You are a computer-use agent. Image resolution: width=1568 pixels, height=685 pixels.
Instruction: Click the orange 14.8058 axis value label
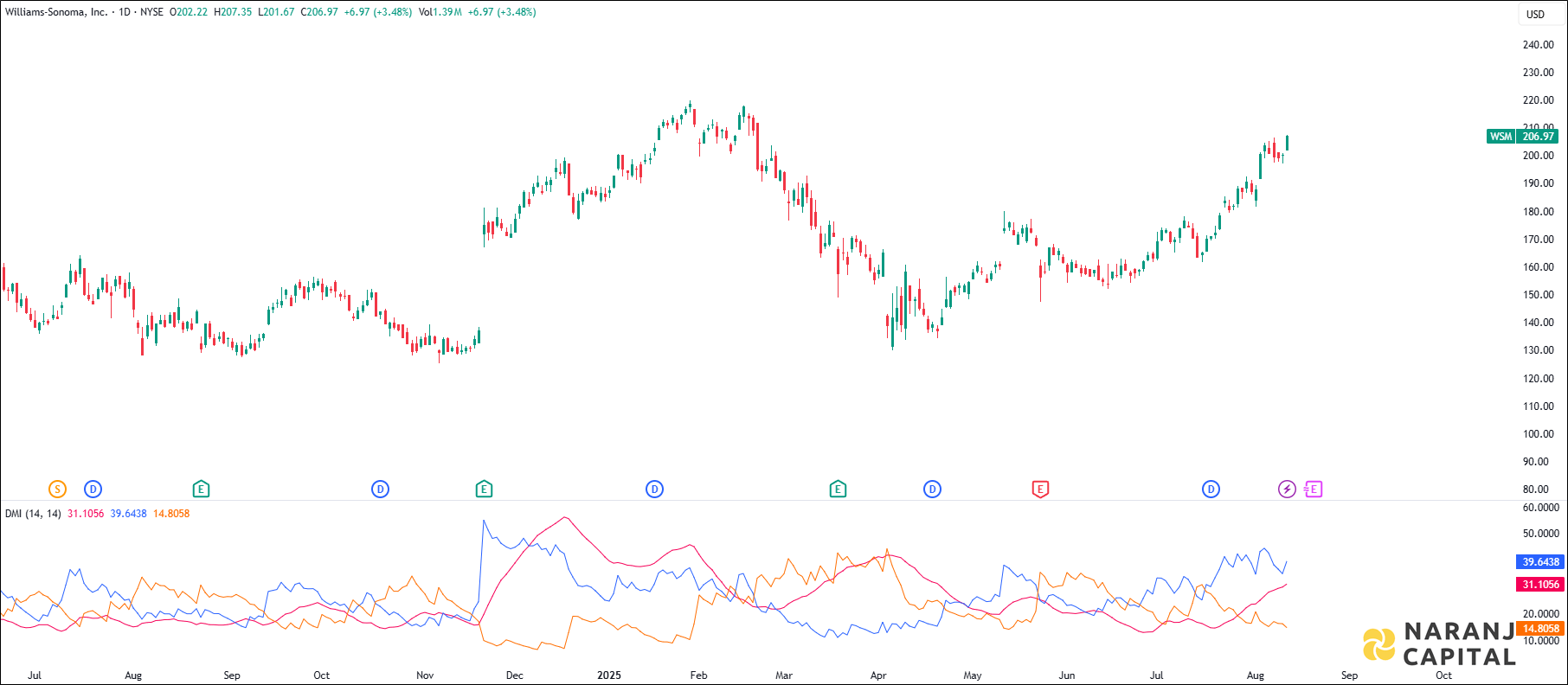click(1541, 629)
